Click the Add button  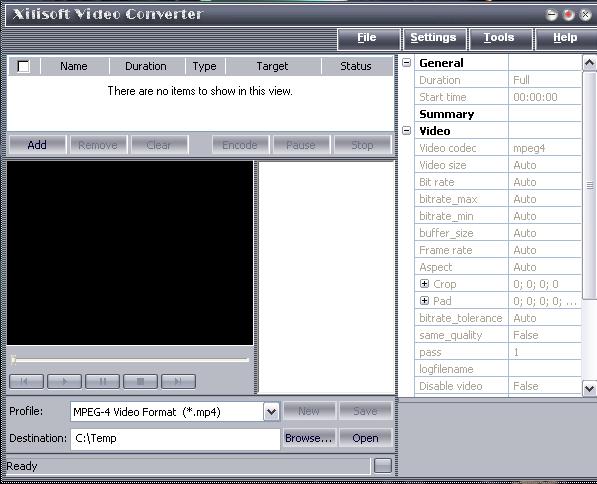(37, 145)
